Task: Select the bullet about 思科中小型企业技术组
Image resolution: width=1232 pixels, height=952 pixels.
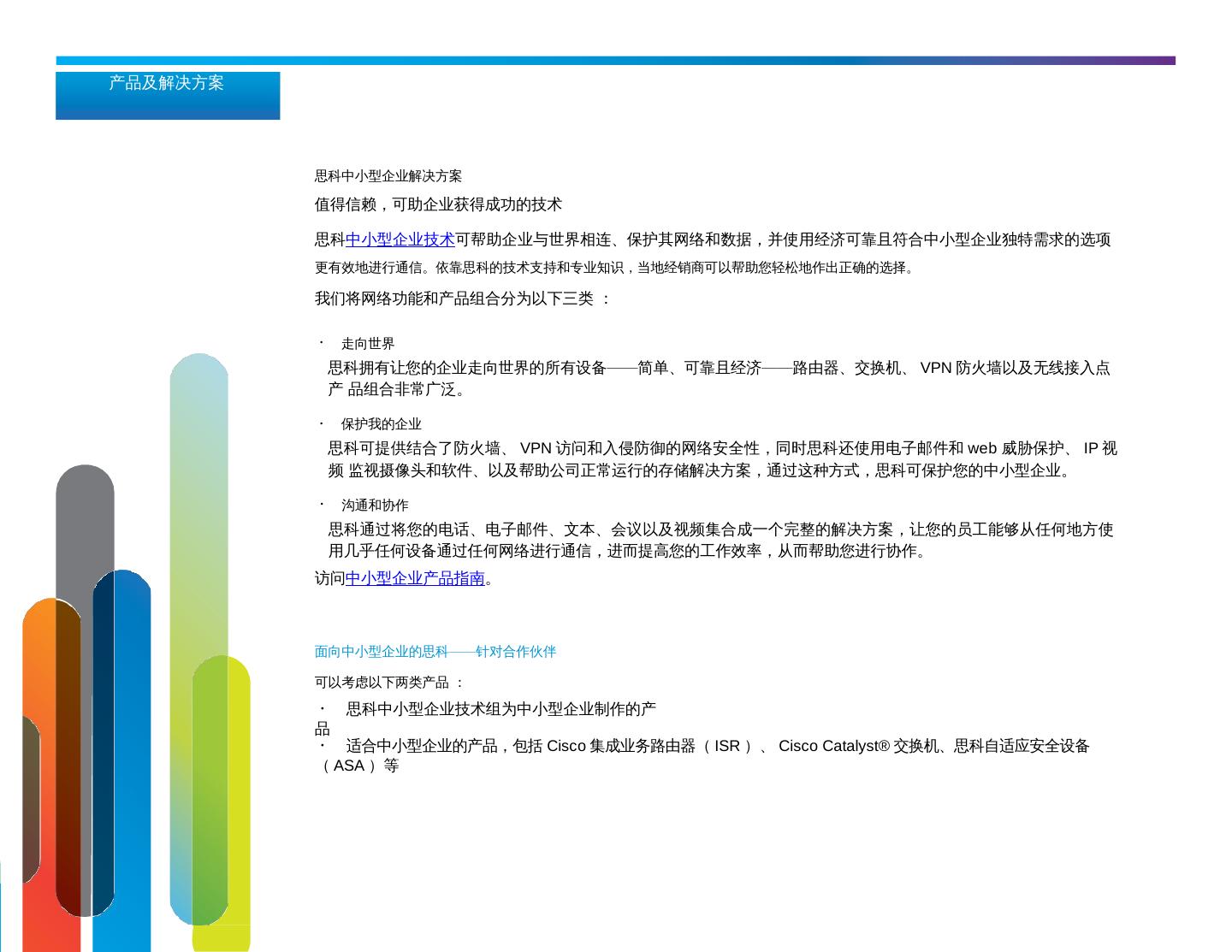Action: click(500, 709)
